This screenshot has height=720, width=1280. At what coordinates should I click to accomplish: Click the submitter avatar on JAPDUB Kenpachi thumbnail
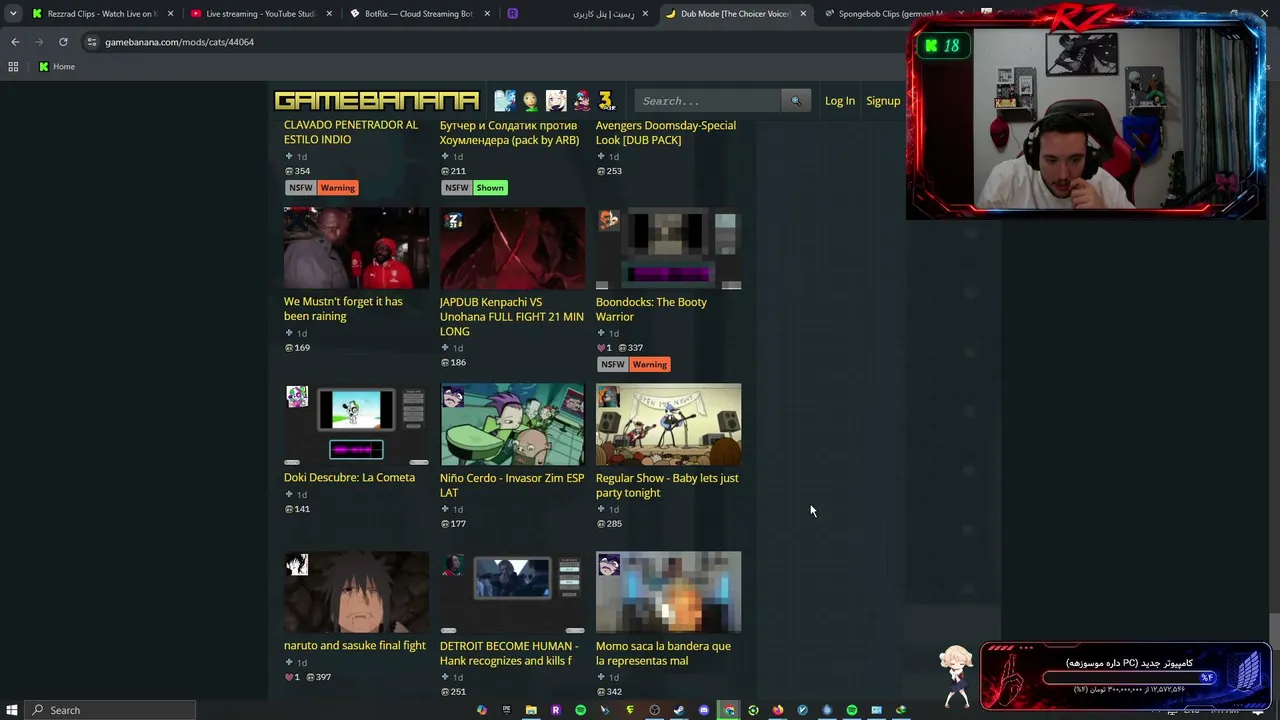453,221
